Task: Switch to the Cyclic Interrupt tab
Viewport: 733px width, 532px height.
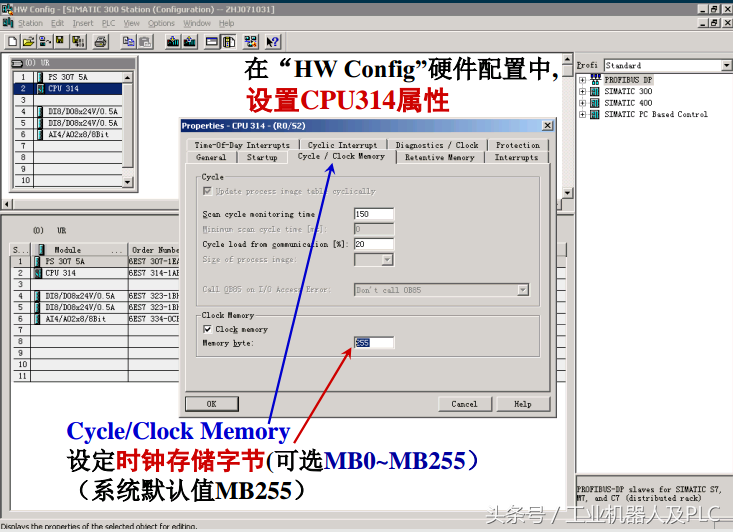Action: click(x=343, y=145)
